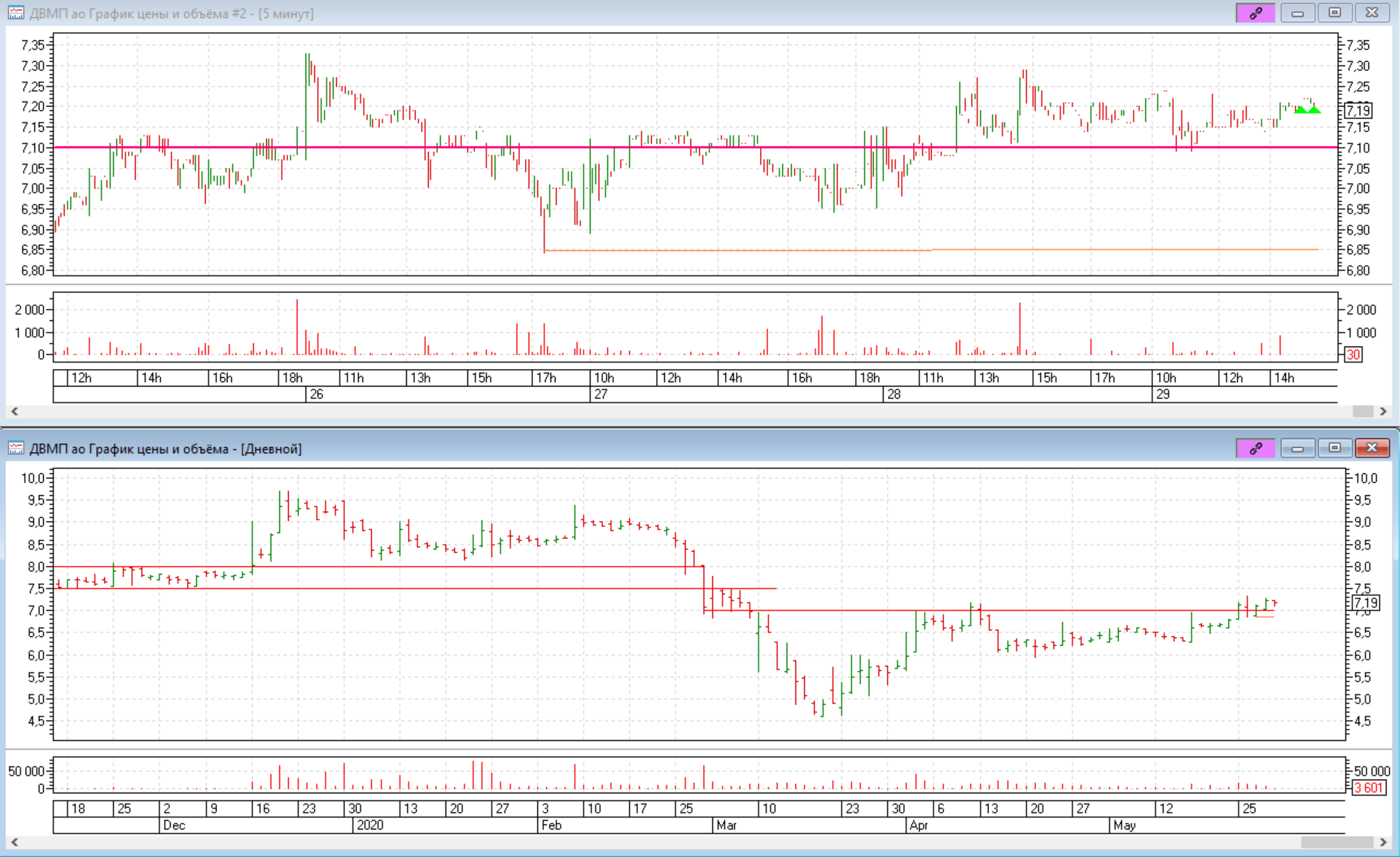
Task: Click the daily chart window title text
Action: point(165,449)
